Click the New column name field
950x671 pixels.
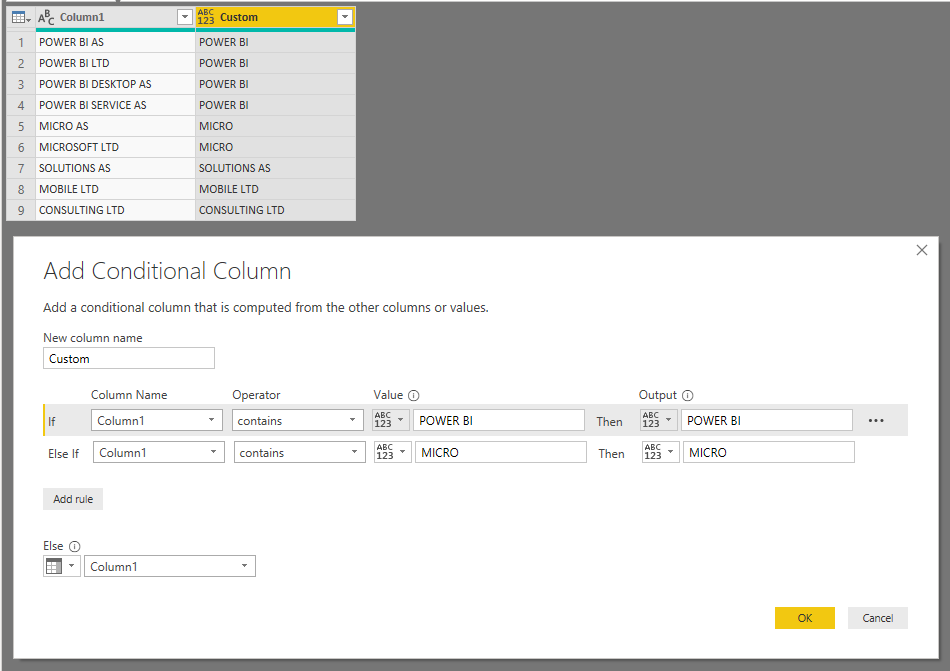click(129, 359)
